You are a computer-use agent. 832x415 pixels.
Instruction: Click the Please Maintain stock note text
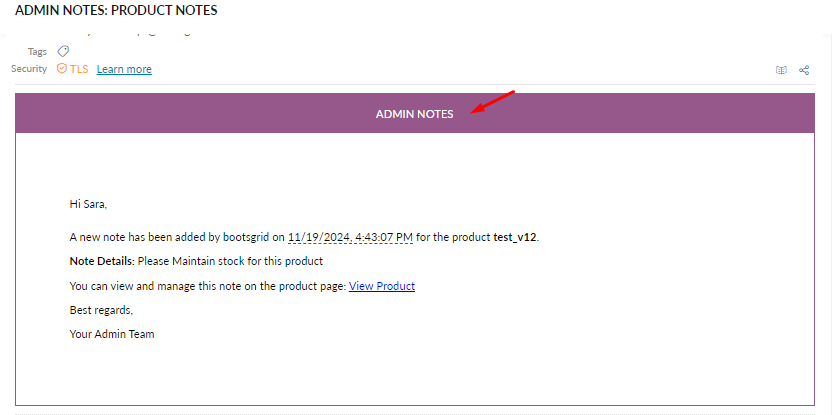[x=230, y=261]
